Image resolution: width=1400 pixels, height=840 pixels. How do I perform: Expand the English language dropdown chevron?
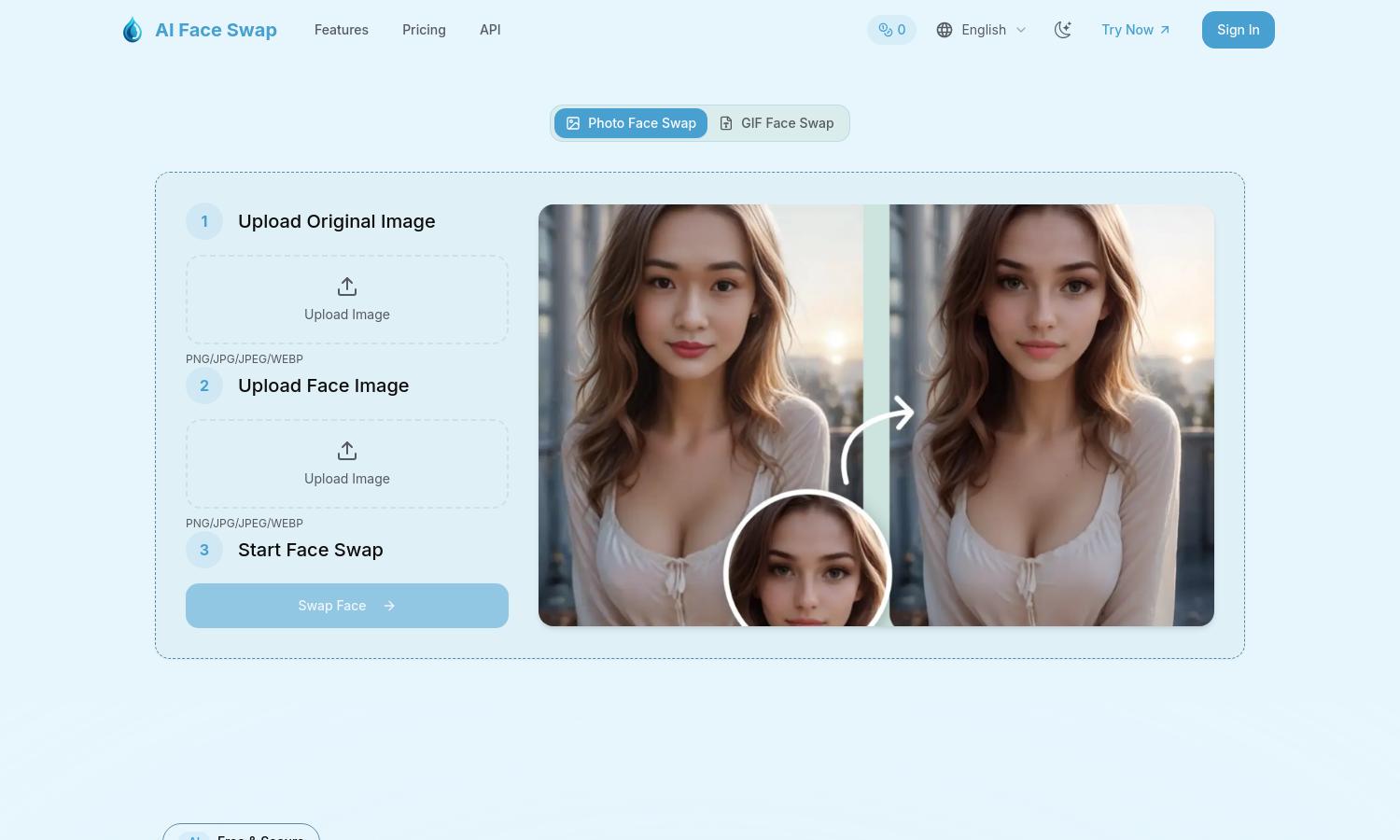coord(1021,30)
